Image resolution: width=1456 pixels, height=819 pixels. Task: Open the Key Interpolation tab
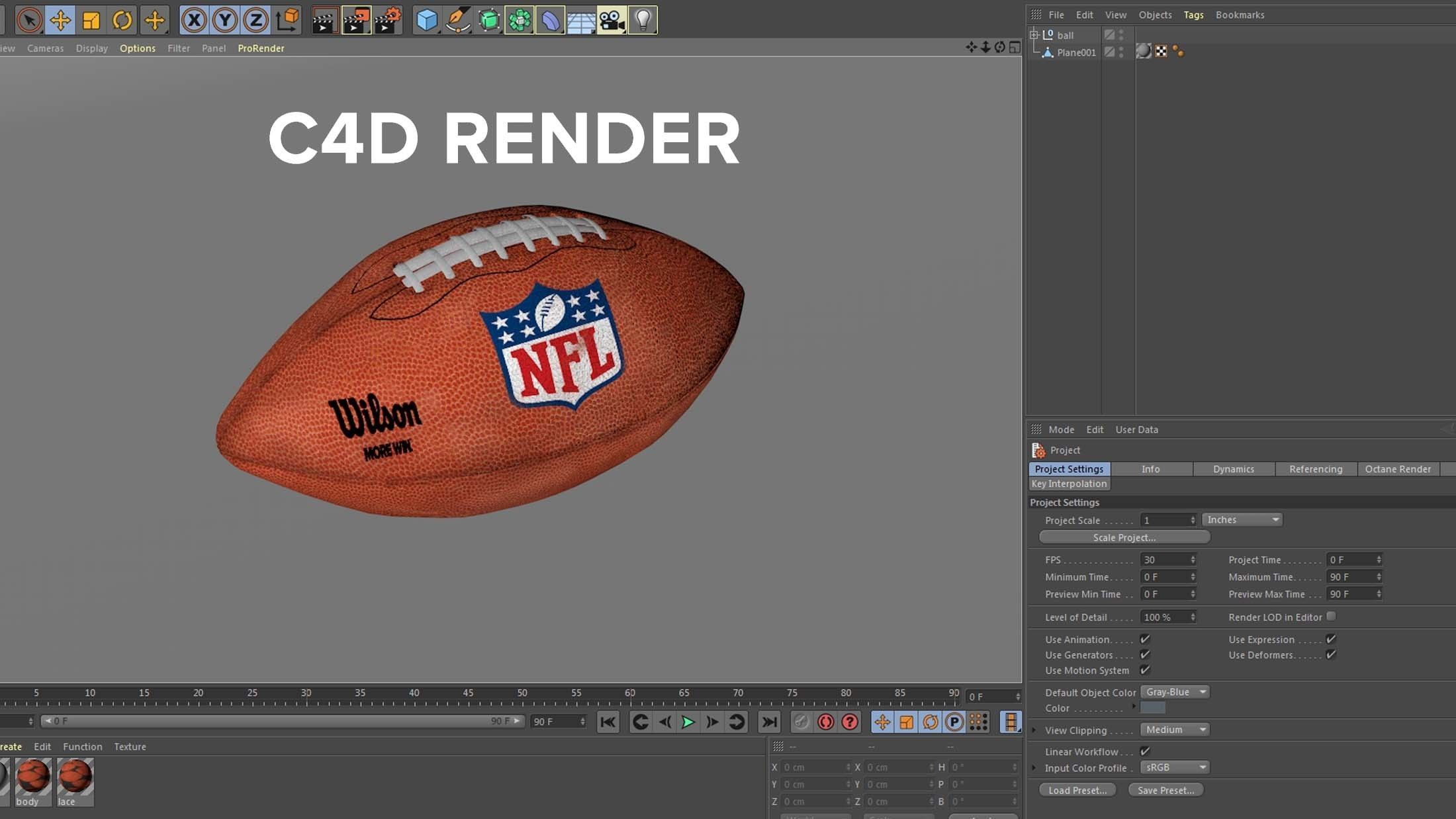click(x=1069, y=484)
